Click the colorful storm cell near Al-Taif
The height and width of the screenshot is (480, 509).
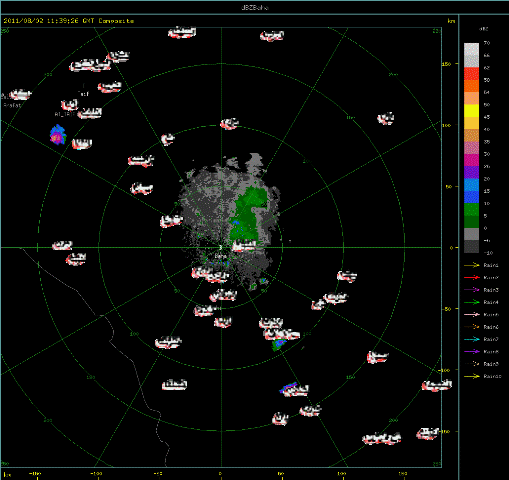pyautogui.click(x=58, y=135)
